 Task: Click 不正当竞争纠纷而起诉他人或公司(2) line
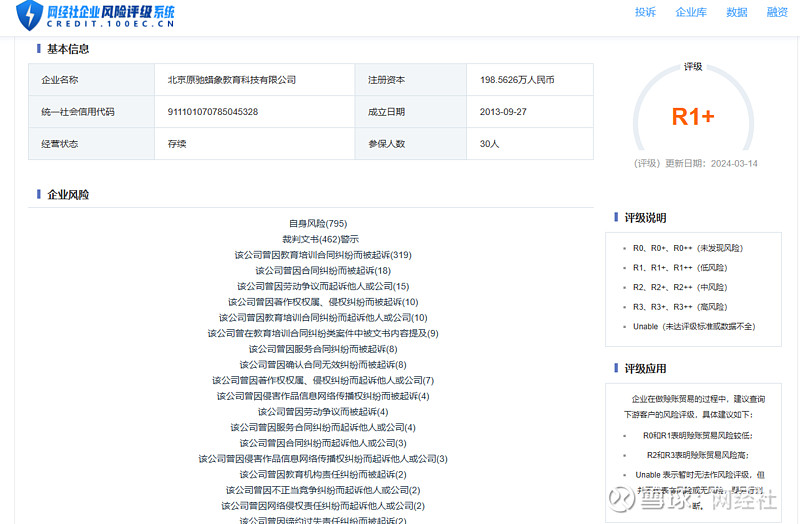323,490
